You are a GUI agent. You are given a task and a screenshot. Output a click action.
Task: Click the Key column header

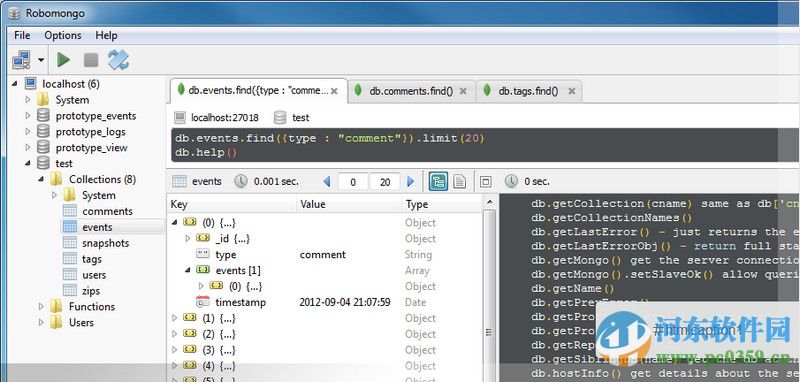tap(232, 204)
